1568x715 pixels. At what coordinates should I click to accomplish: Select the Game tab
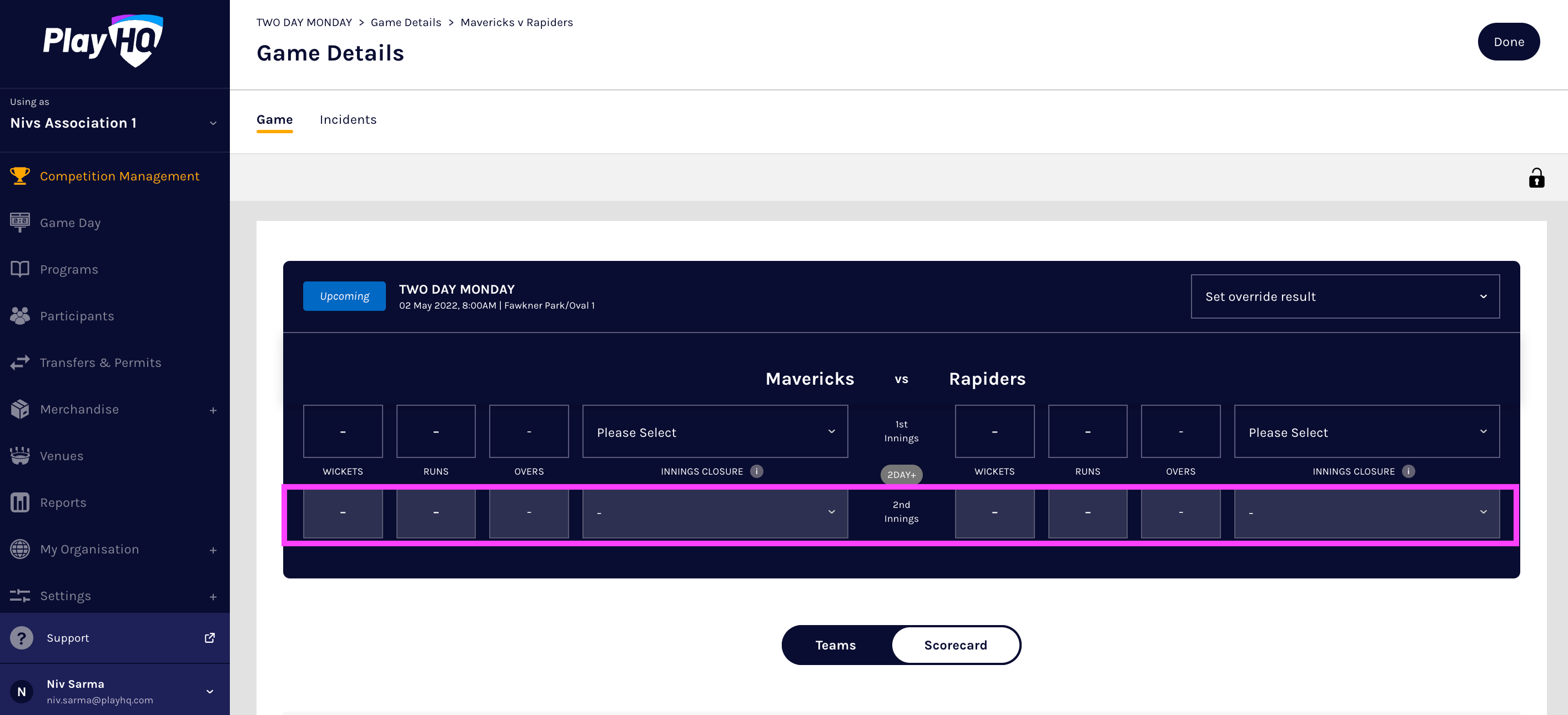click(x=274, y=120)
